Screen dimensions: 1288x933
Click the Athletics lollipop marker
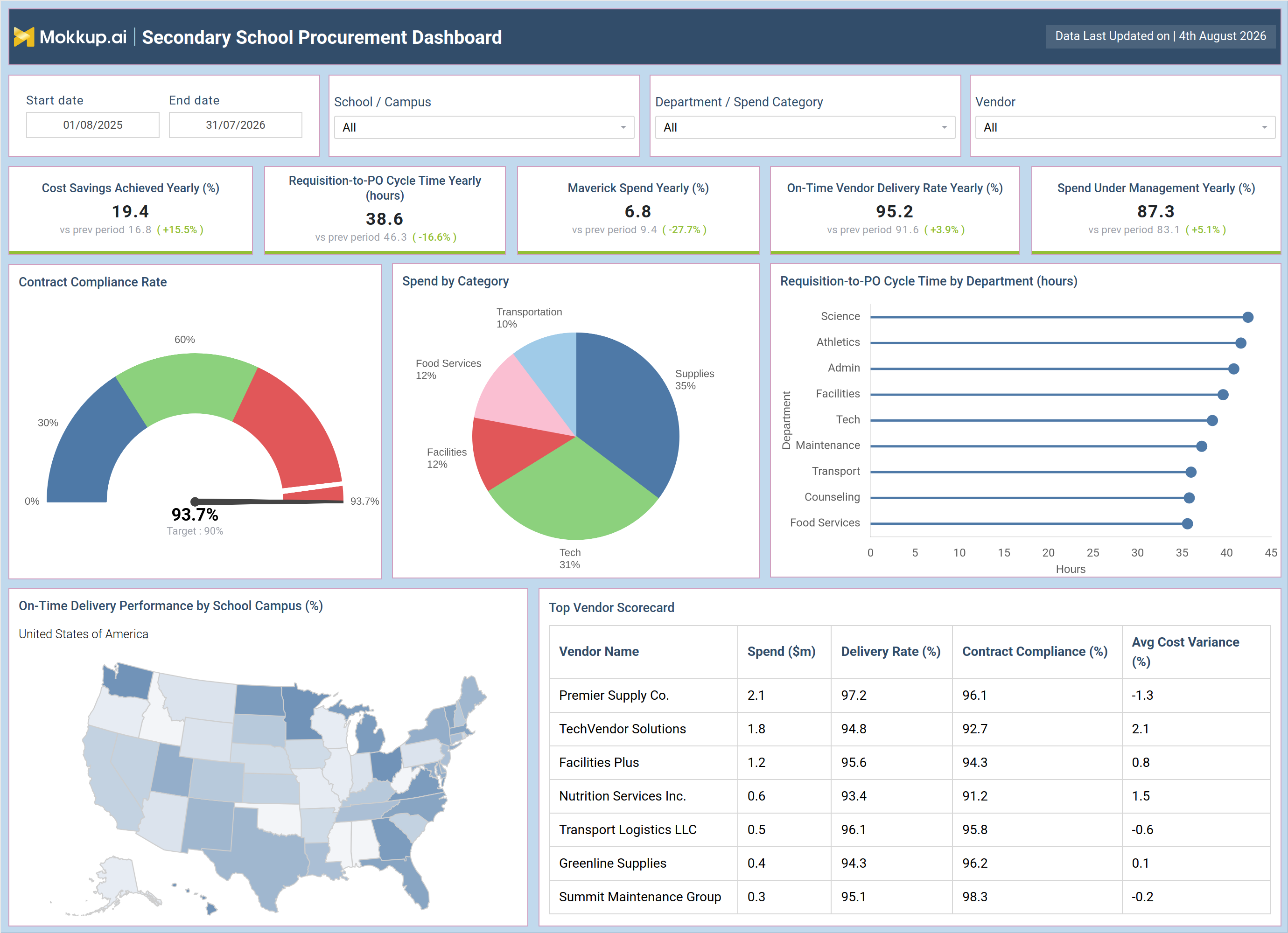(x=1241, y=343)
